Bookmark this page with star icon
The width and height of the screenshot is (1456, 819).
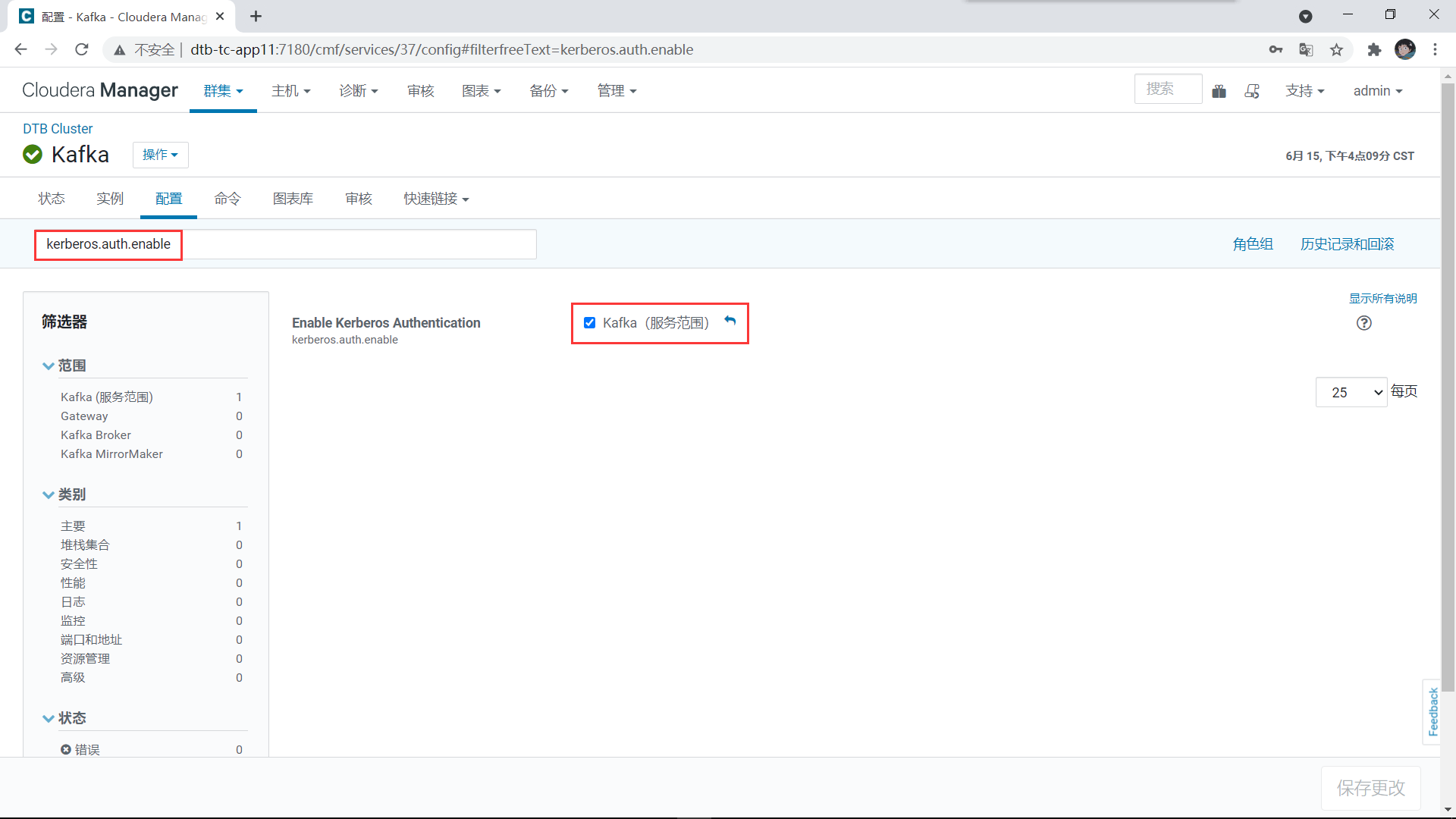tap(1336, 49)
